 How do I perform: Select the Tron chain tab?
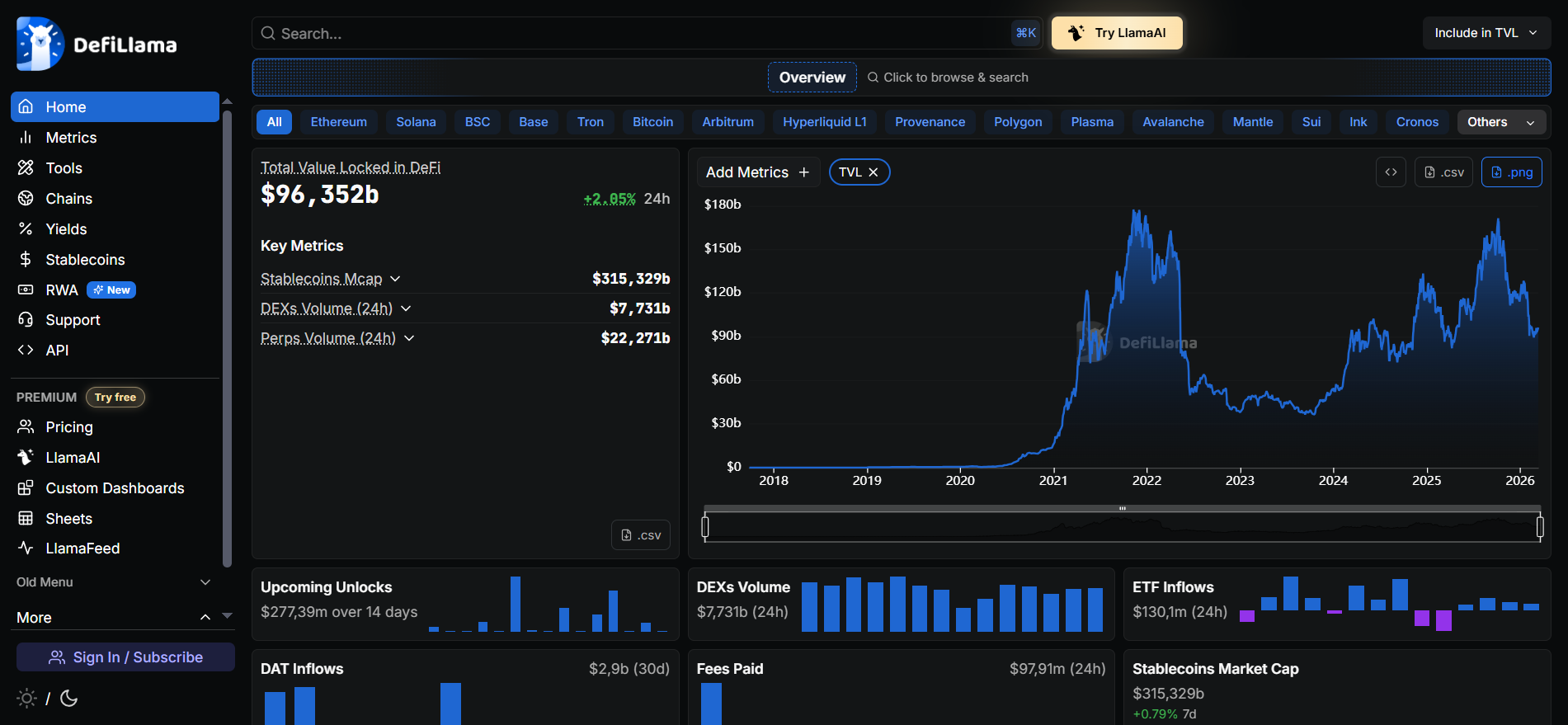point(591,122)
